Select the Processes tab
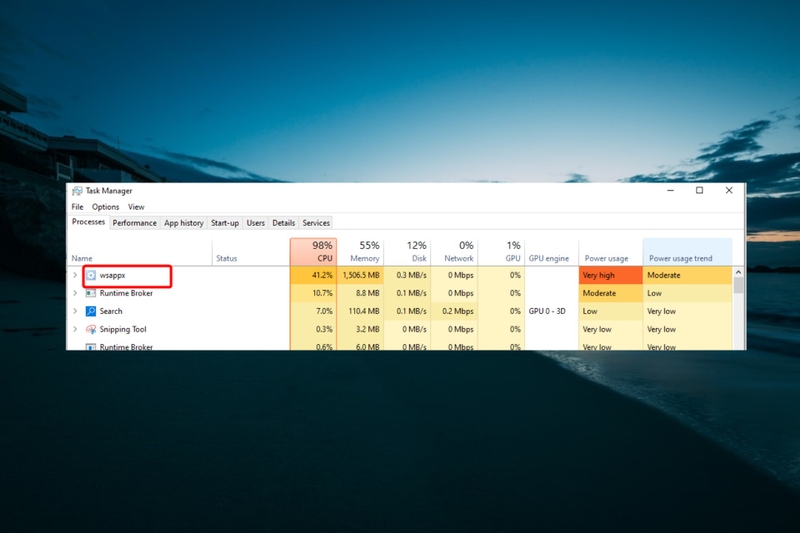Image resolution: width=800 pixels, height=533 pixels. pyautogui.click(x=88, y=222)
